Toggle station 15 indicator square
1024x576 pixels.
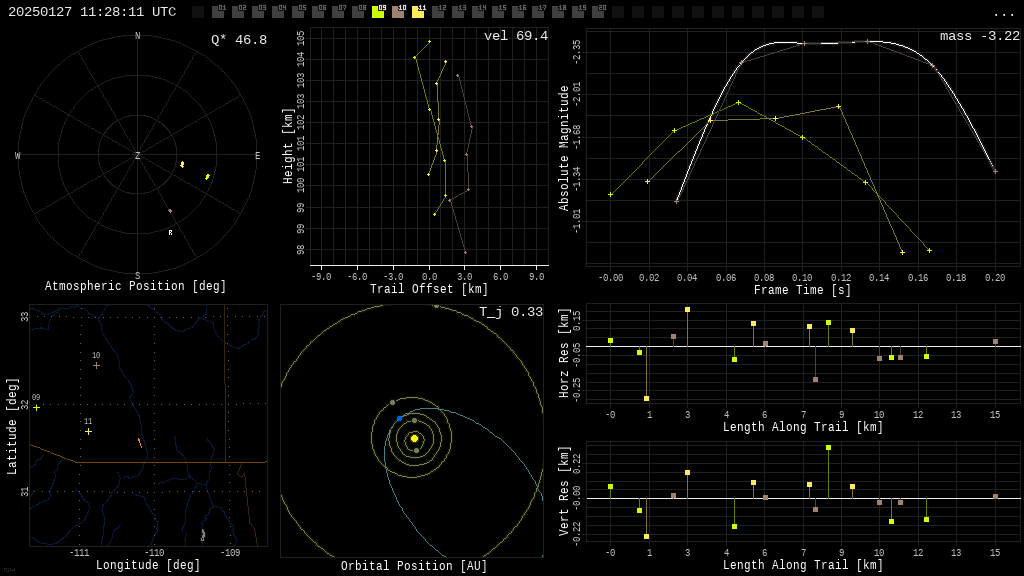pos(498,12)
